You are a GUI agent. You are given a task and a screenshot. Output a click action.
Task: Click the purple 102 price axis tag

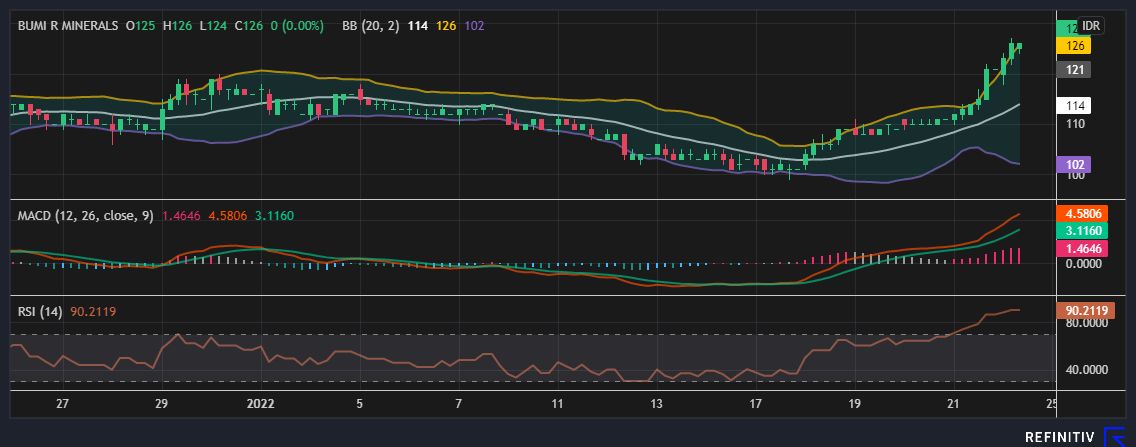pos(1075,164)
